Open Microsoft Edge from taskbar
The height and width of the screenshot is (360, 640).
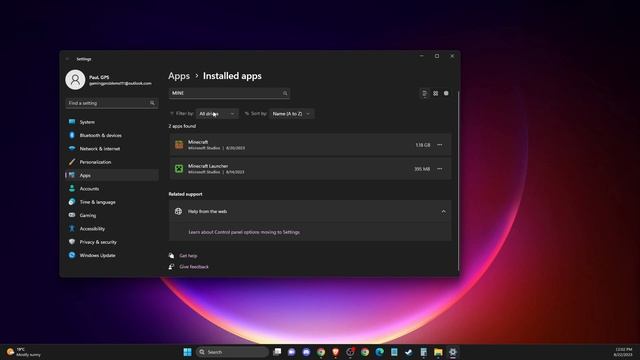380,352
